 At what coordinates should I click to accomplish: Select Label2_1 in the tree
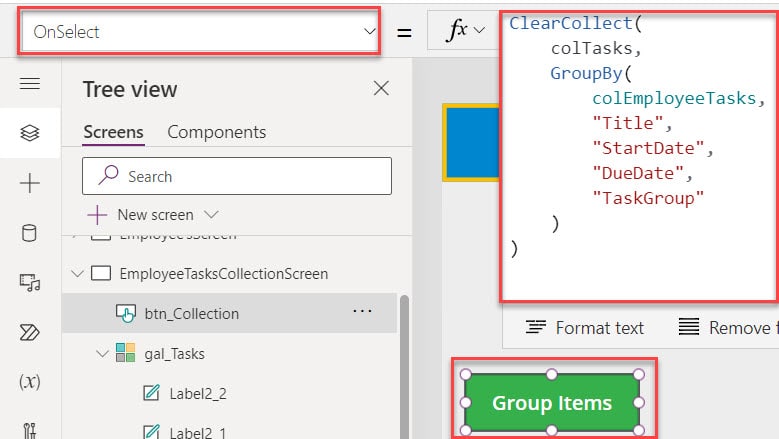[198, 433]
